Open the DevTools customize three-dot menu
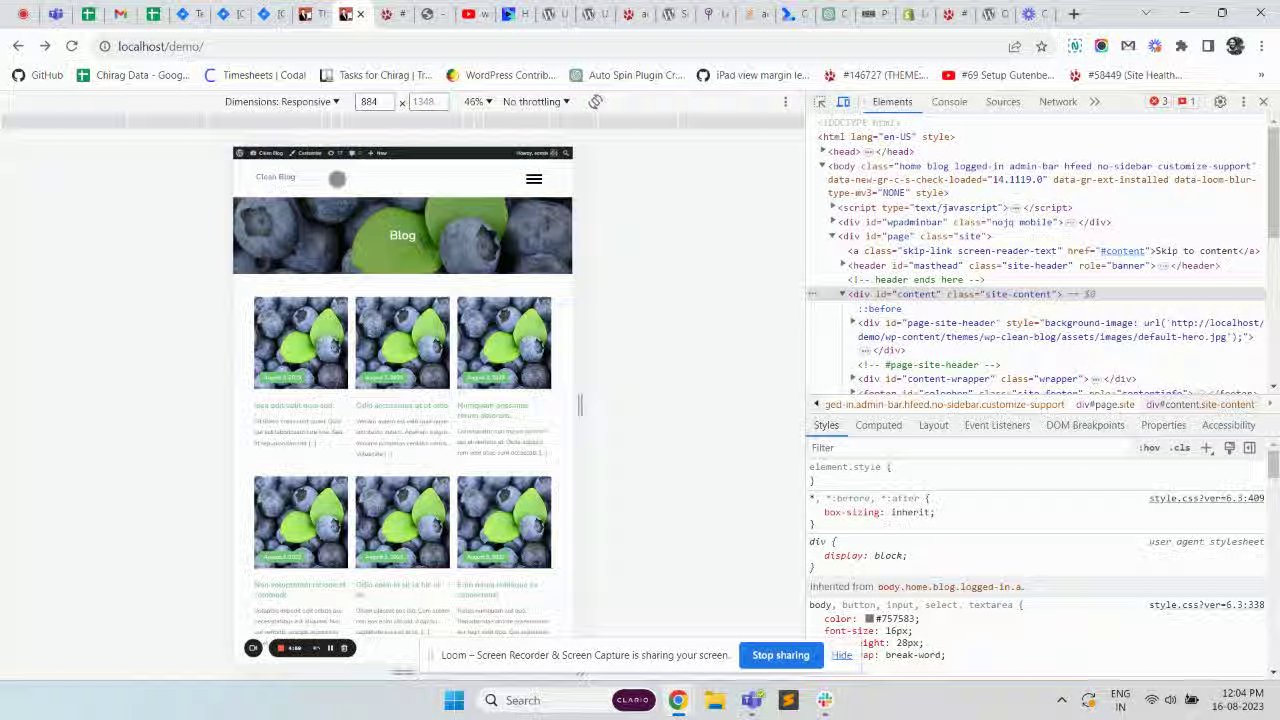This screenshot has height=720, width=1280. (x=1243, y=102)
